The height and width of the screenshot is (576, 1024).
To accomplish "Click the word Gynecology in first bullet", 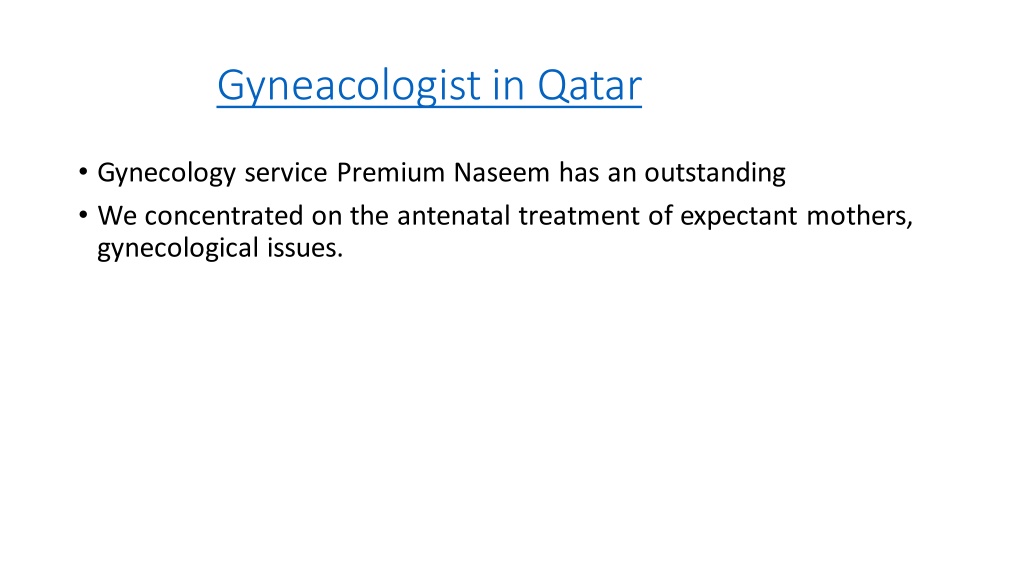I will [x=167, y=174].
